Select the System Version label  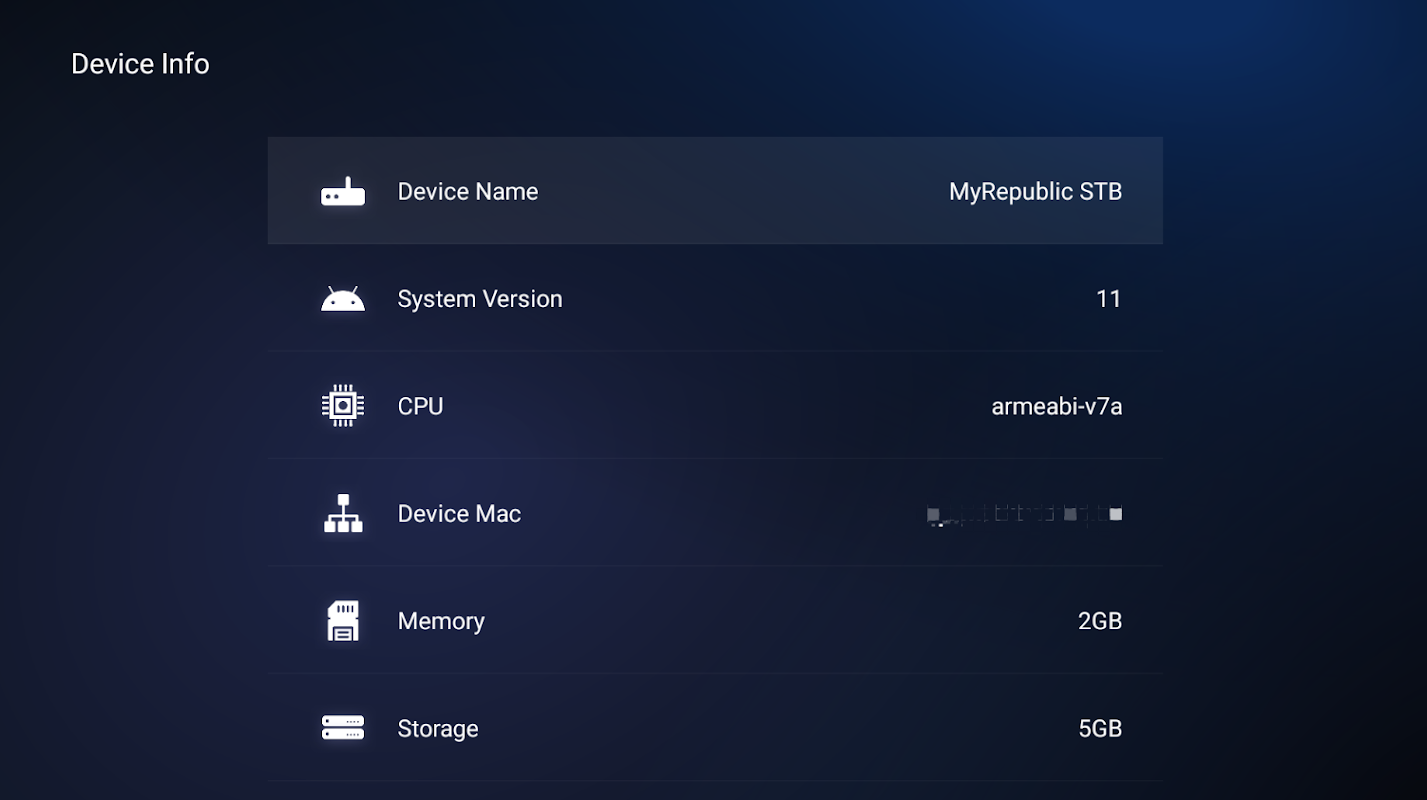[x=480, y=299]
